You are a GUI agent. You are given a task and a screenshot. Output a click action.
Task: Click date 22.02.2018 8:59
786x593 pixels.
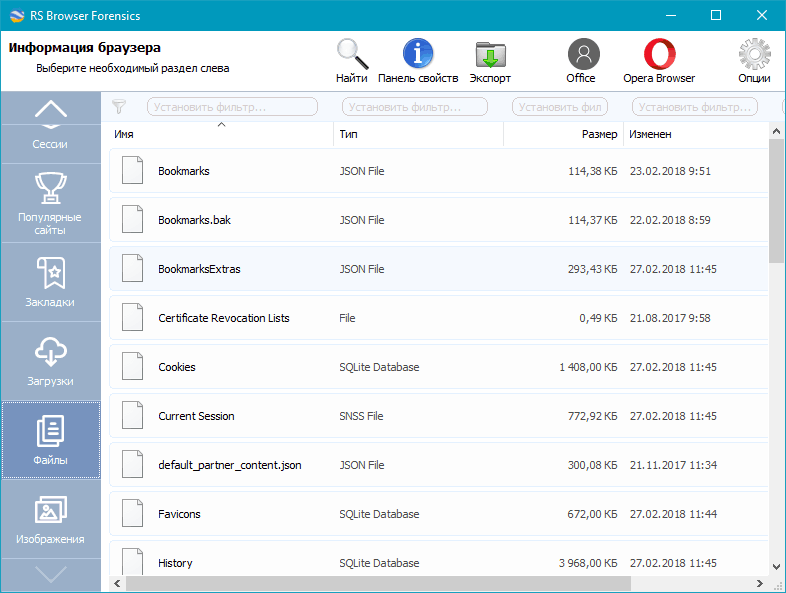pyautogui.click(x=670, y=220)
